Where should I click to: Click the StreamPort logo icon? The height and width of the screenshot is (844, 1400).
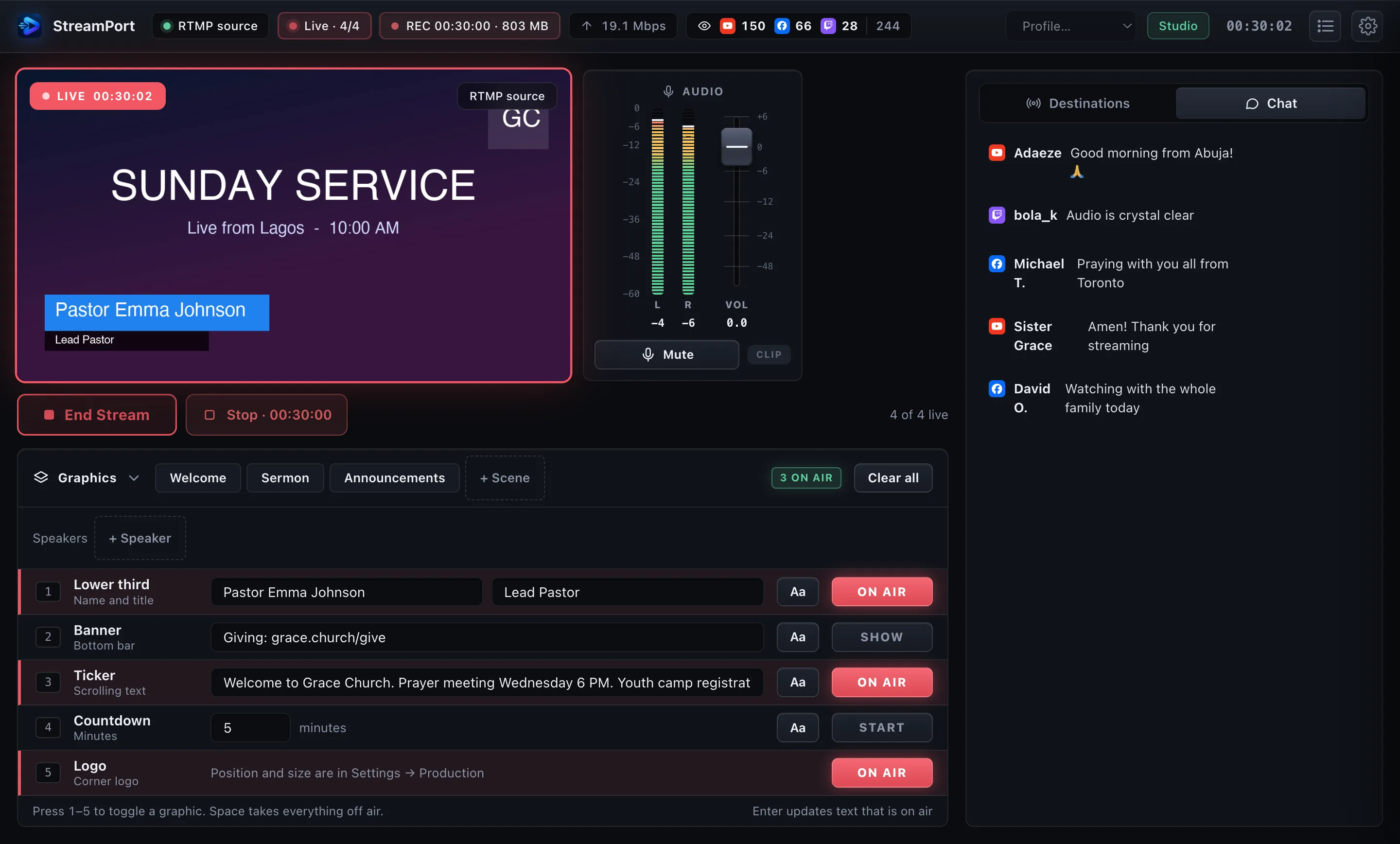[29, 26]
